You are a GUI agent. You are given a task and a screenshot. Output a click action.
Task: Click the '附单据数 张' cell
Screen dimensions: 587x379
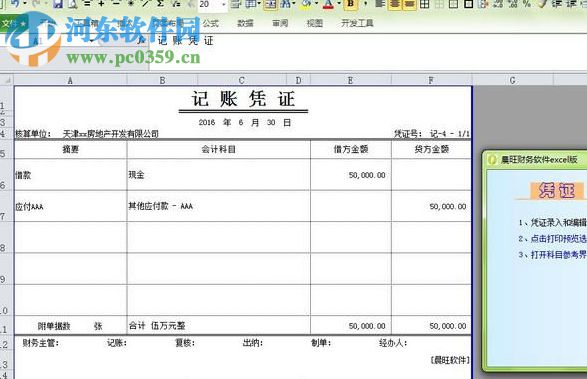(70, 326)
